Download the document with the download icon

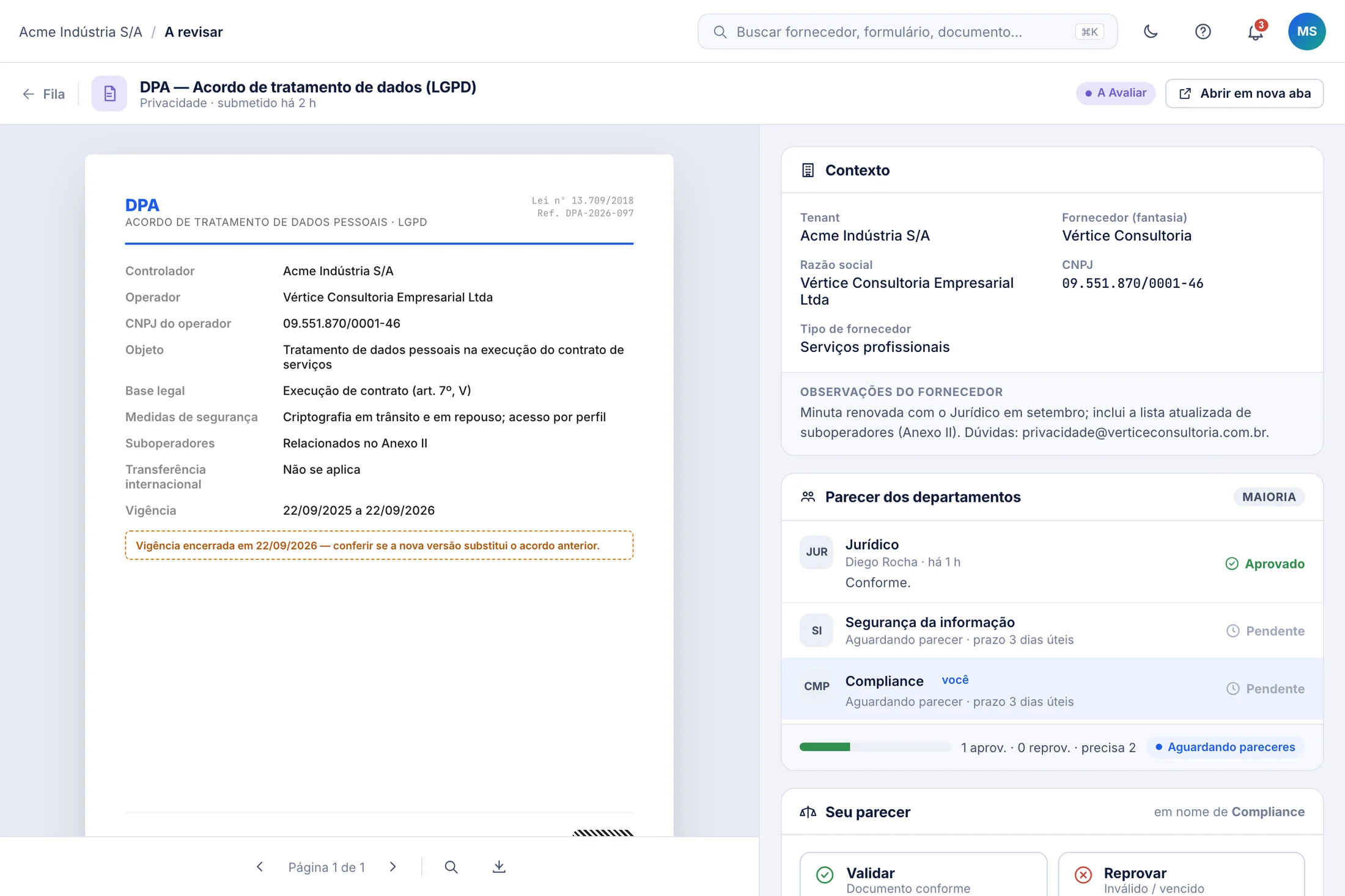[499, 867]
